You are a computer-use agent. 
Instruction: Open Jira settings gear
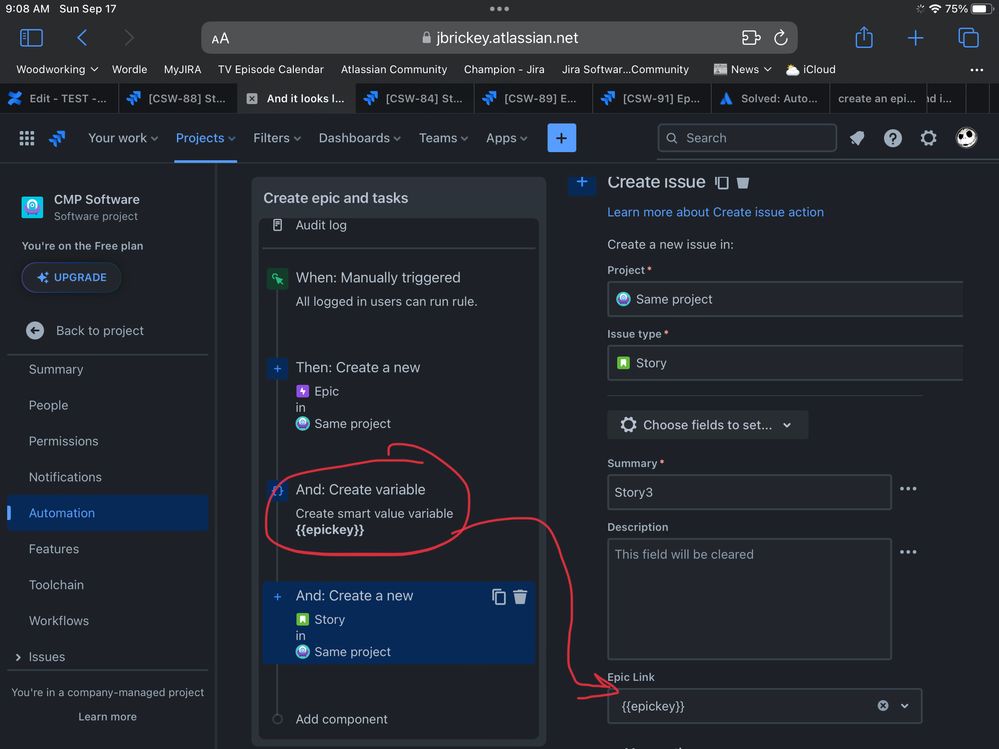click(x=928, y=138)
